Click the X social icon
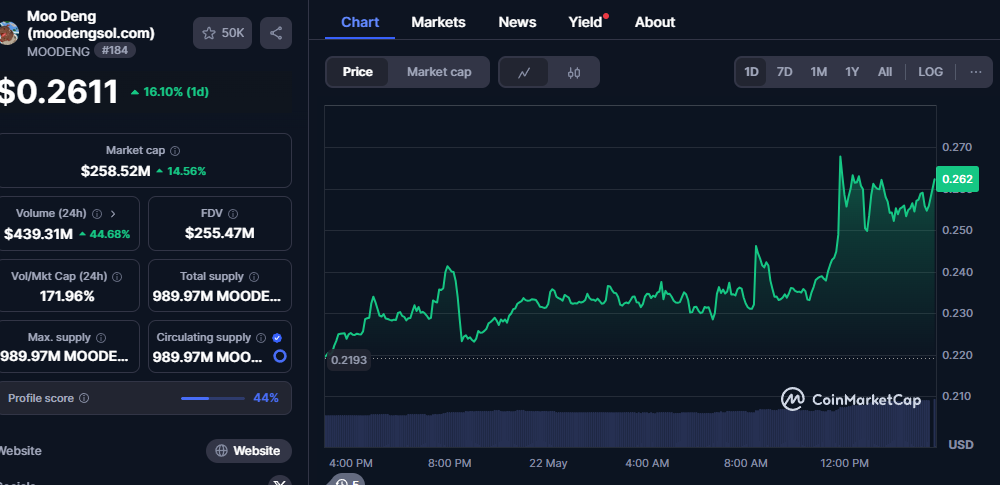 (x=279, y=481)
